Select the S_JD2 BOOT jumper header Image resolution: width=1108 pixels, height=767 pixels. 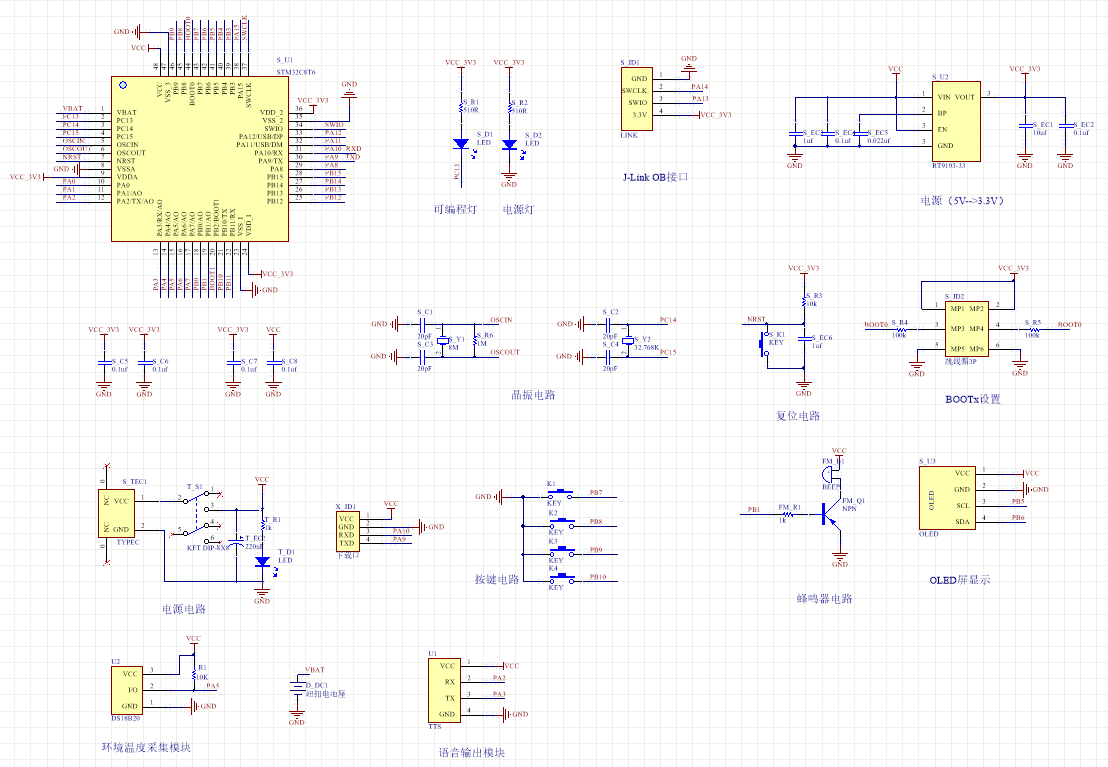click(967, 328)
